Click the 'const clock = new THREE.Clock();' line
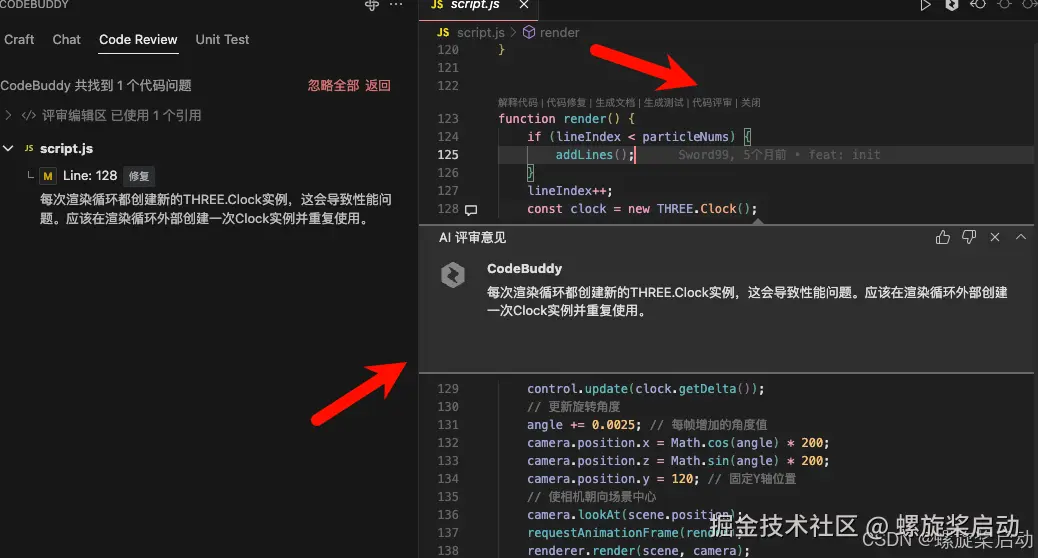 (x=641, y=209)
